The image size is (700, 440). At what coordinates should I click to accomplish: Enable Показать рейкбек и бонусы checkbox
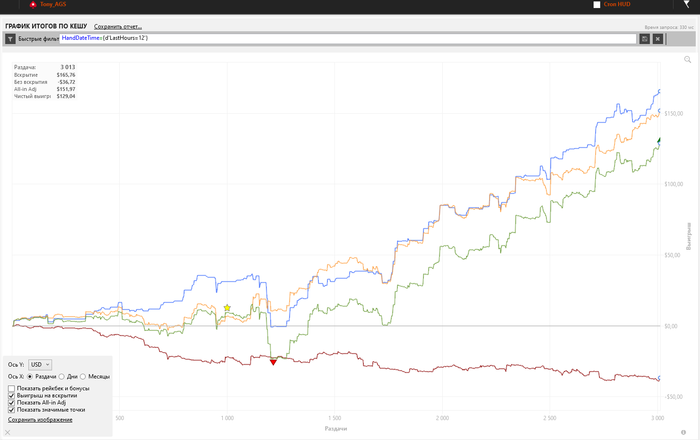click(12, 388)
